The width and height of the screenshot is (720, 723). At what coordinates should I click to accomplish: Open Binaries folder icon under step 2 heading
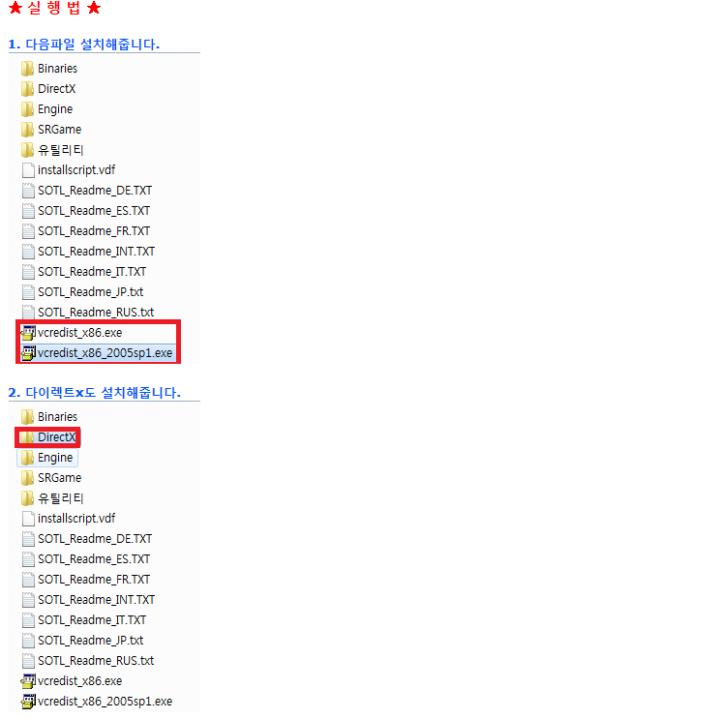coord(28,417)
